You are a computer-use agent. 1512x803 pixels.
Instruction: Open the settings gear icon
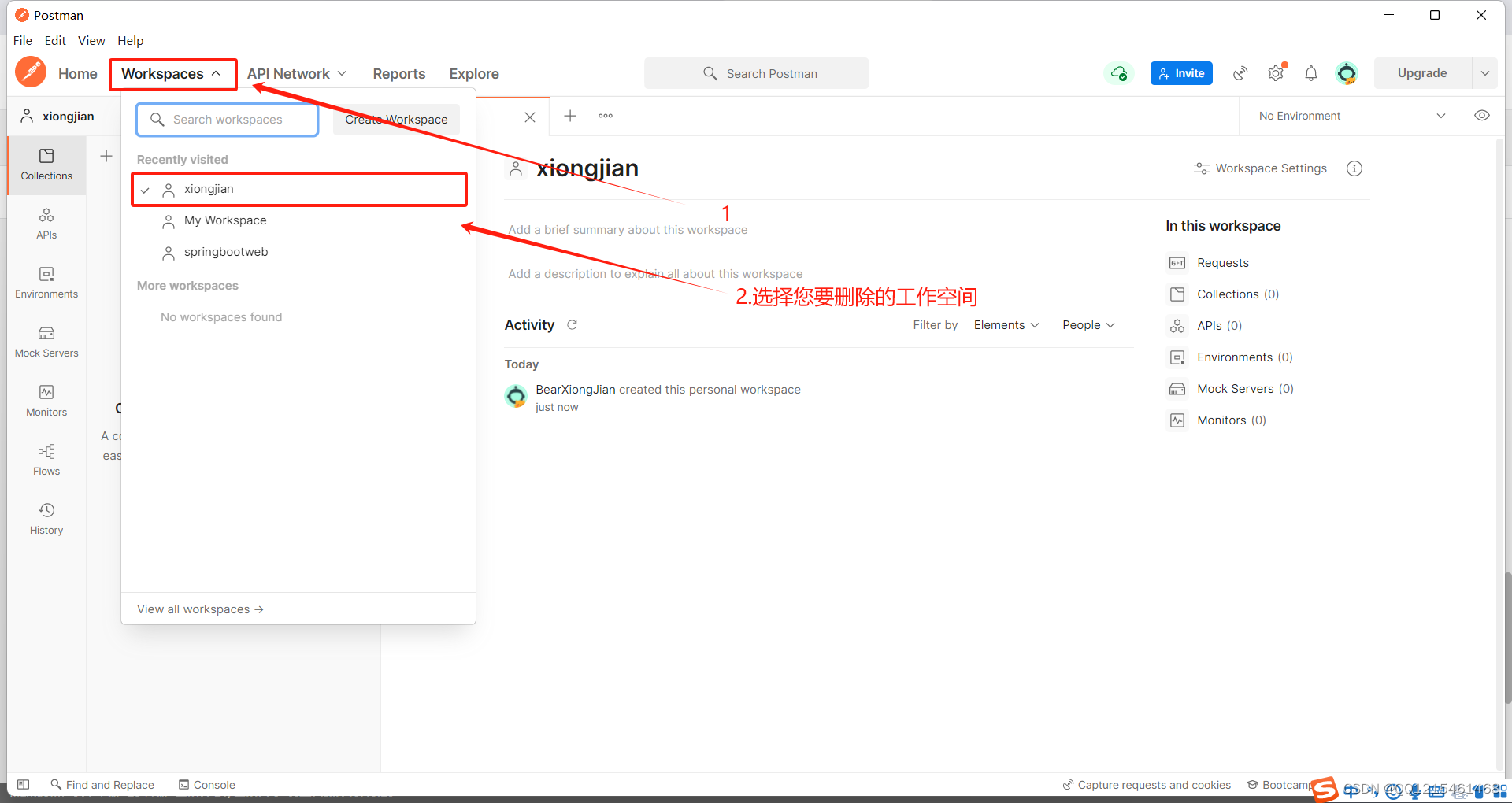tap(1276, 73)
